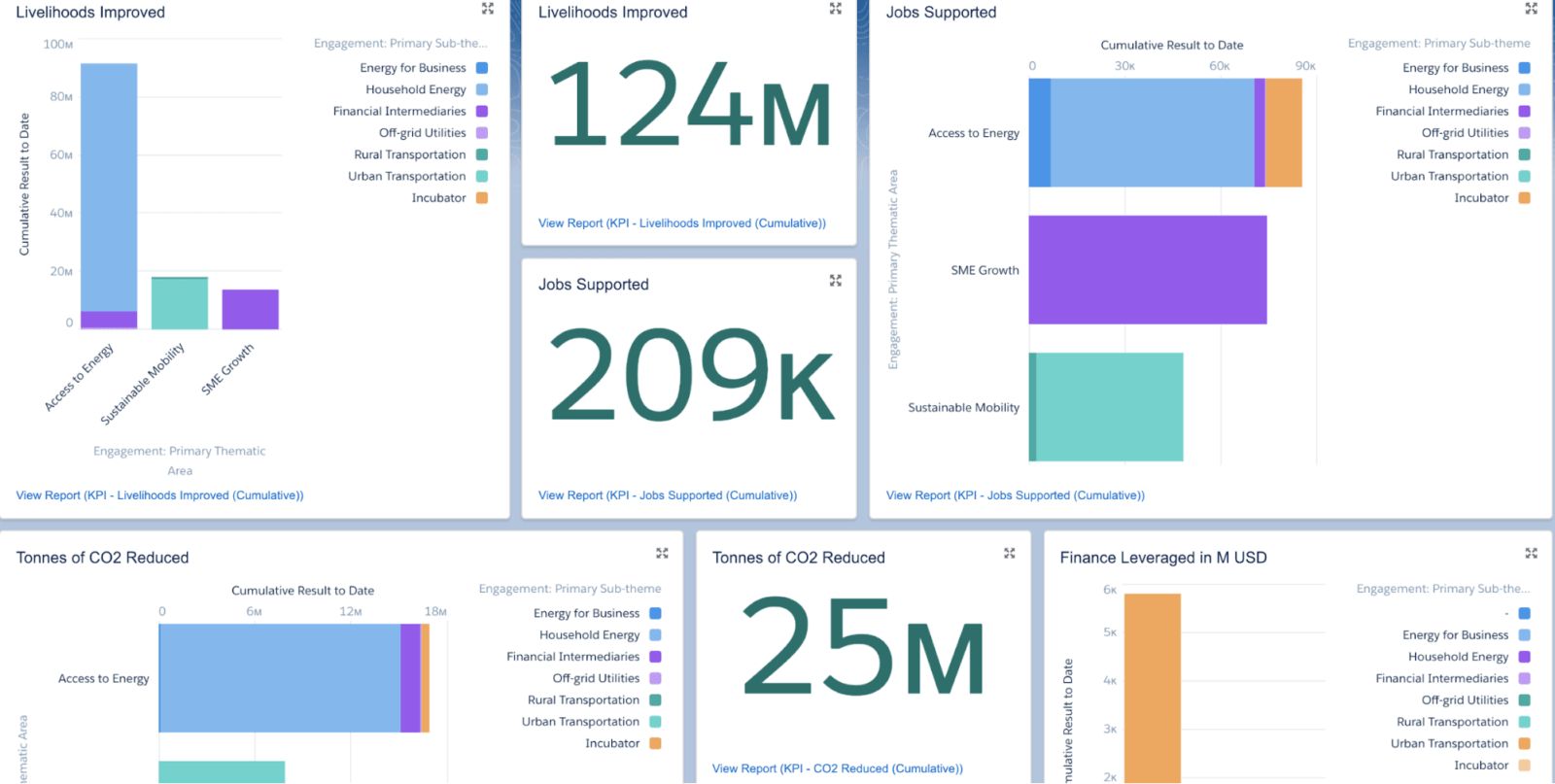
Task: Click purple SME Growth bar in Livelihoods chart
Action: pyautogui.click(x=250, y=309)
